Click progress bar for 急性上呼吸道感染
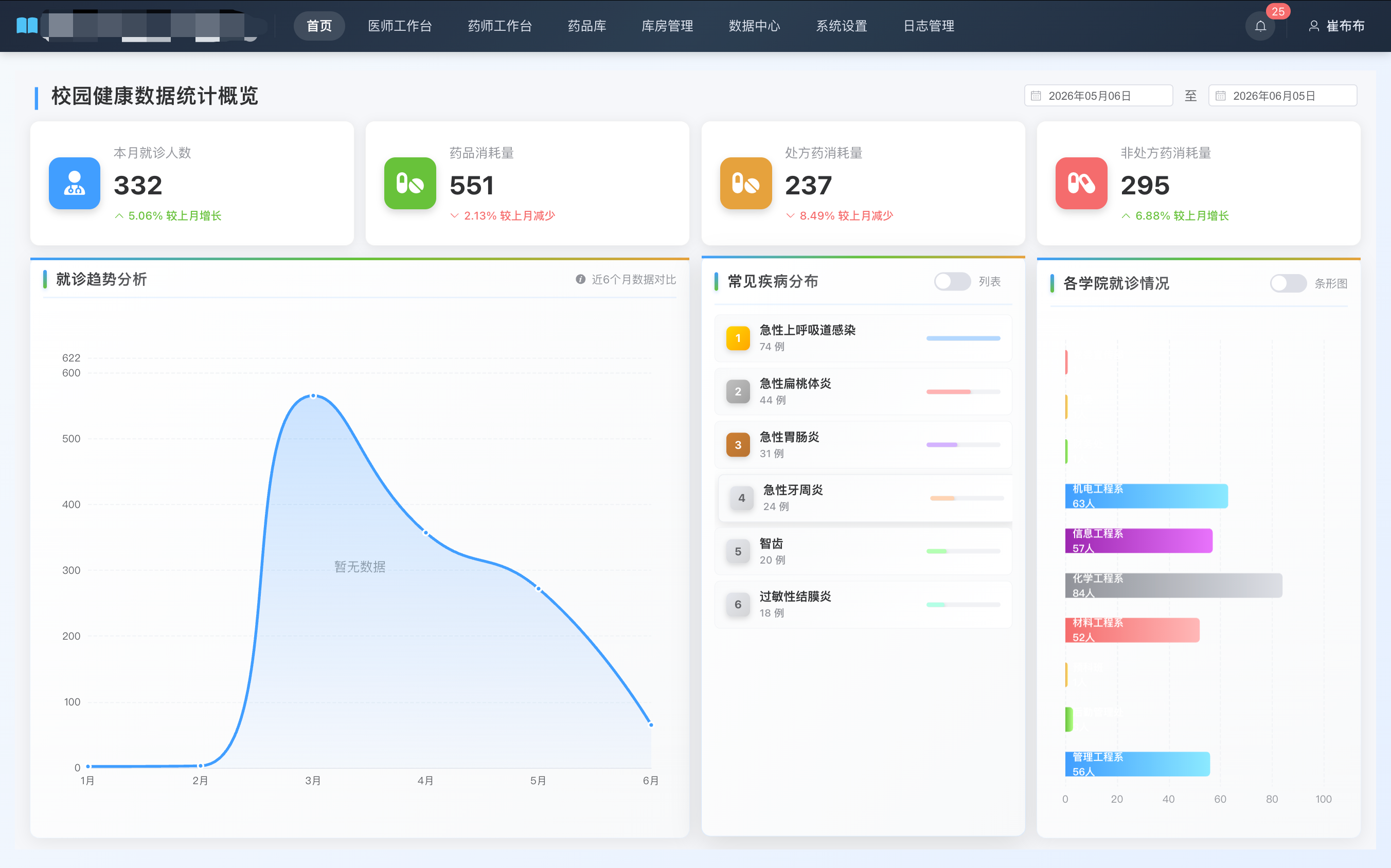 [x=963, y=338]
